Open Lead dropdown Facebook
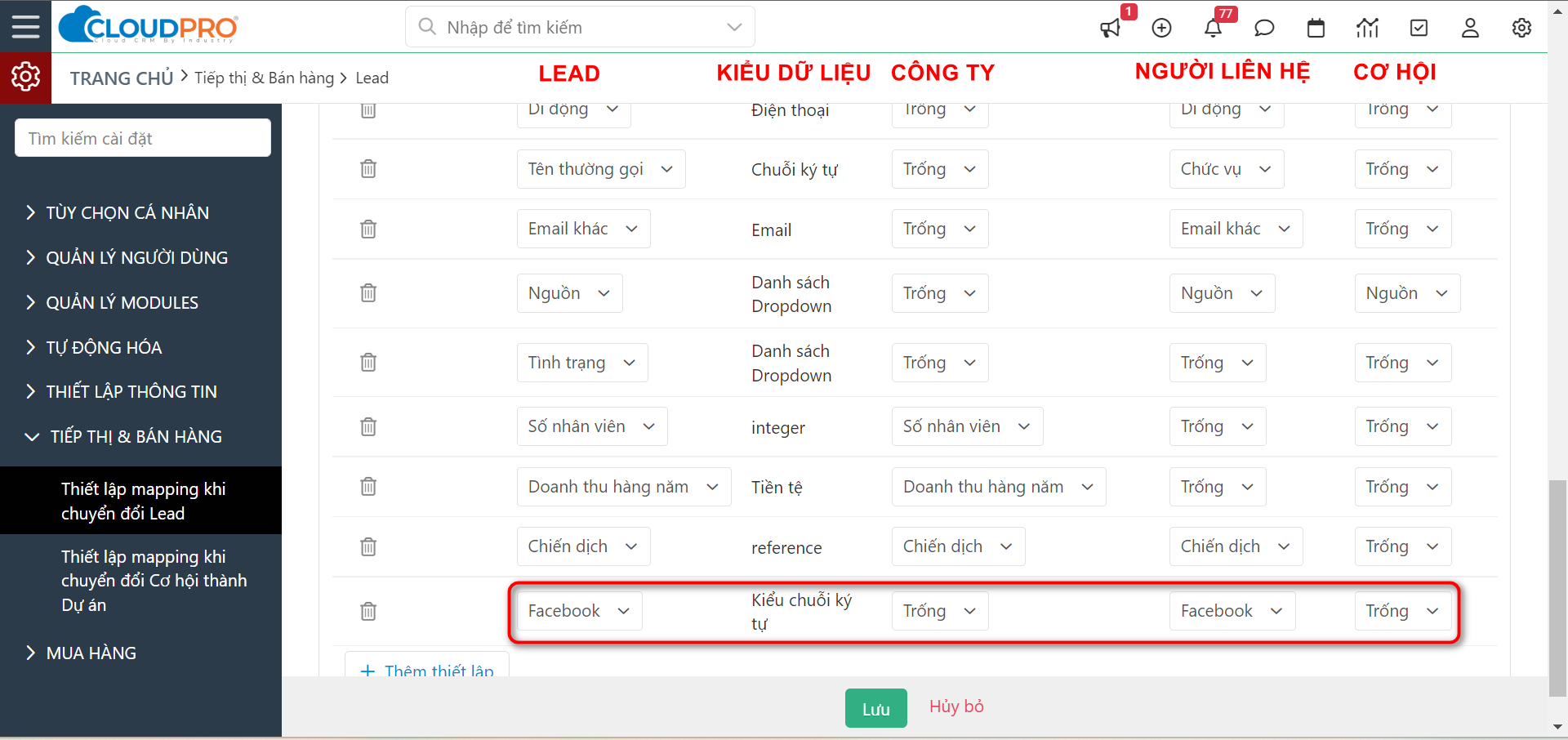 click(x=579, y=611)
